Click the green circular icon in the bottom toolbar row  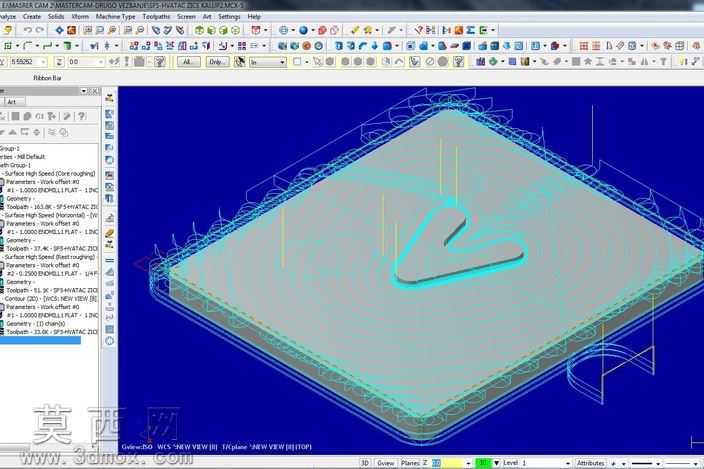pyautogui.click(x=493, y=61)
